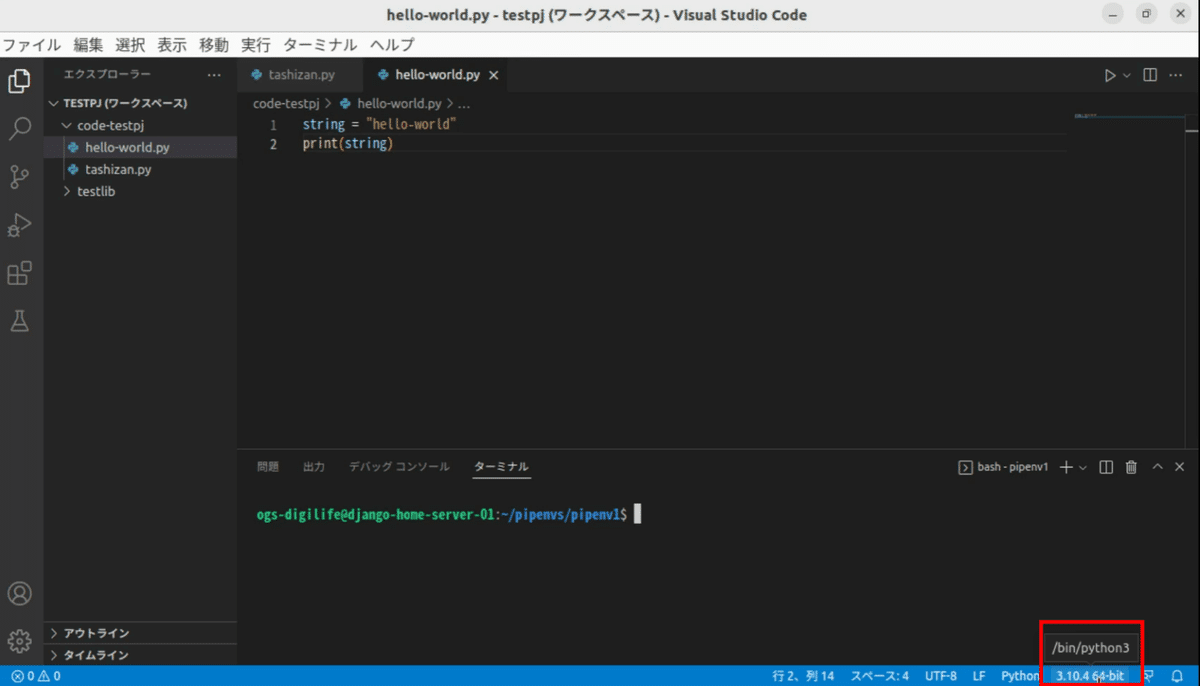Select the hello-world.py editor tab
The image size is (1200, 686).
pos(437,75)
